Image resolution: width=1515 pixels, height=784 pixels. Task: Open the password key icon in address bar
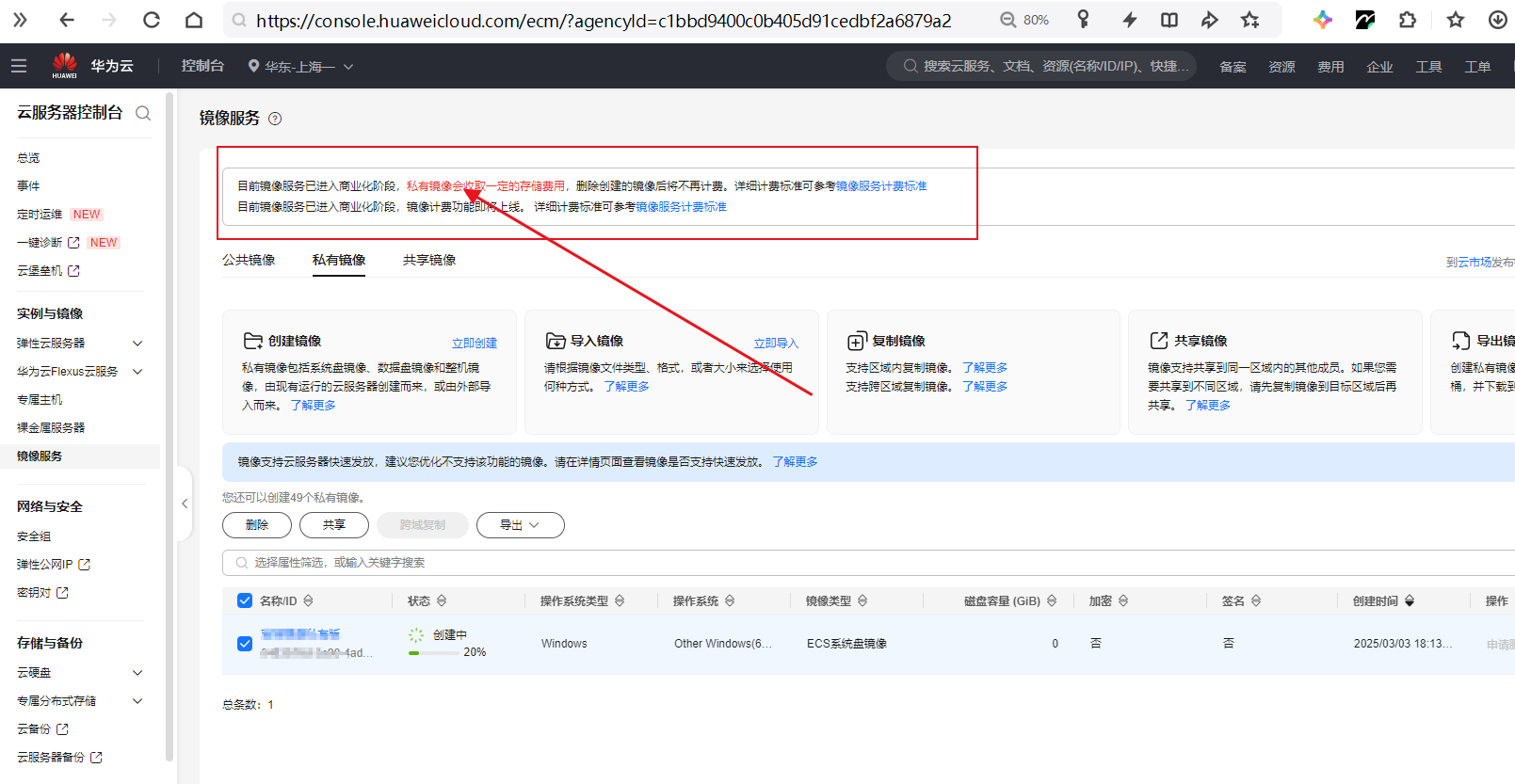(x=1084, y=20)
